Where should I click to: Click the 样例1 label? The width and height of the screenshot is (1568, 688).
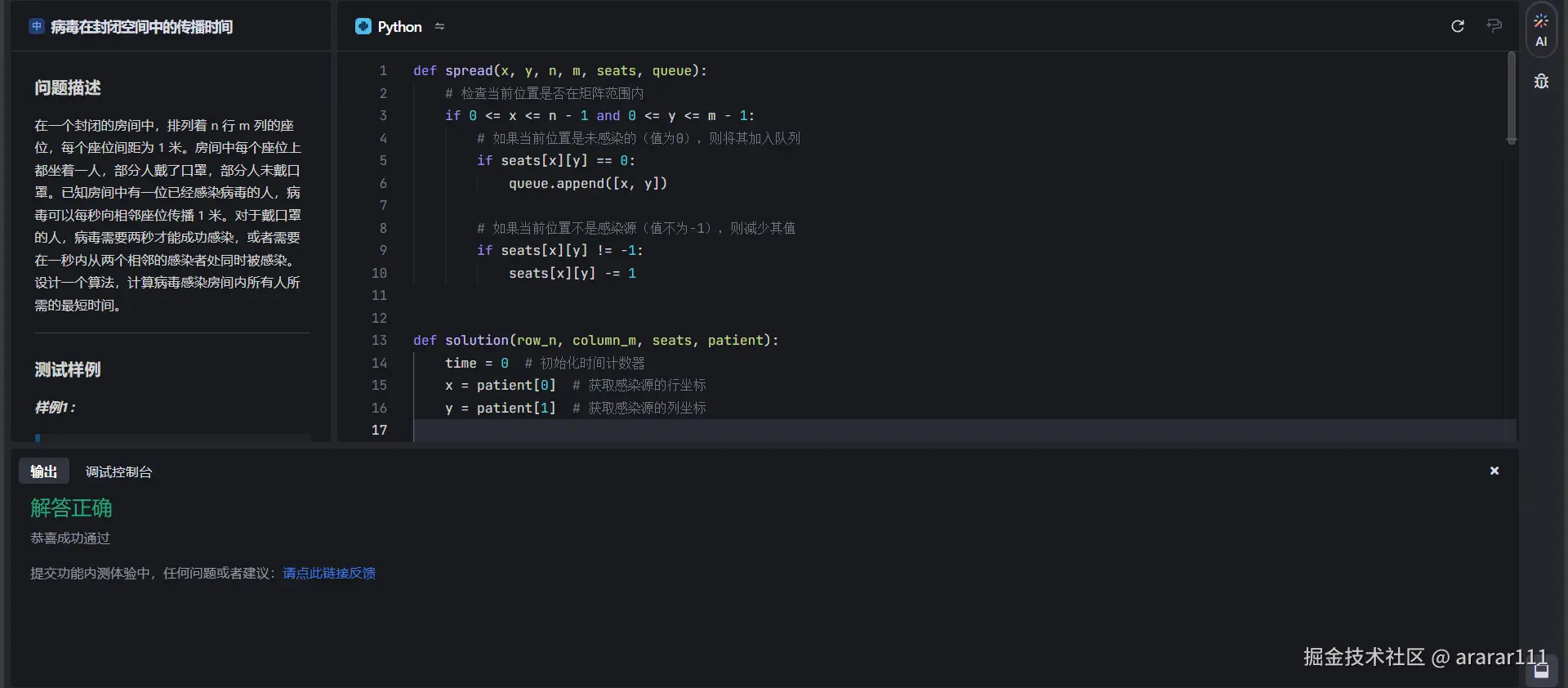click(55, 407)
